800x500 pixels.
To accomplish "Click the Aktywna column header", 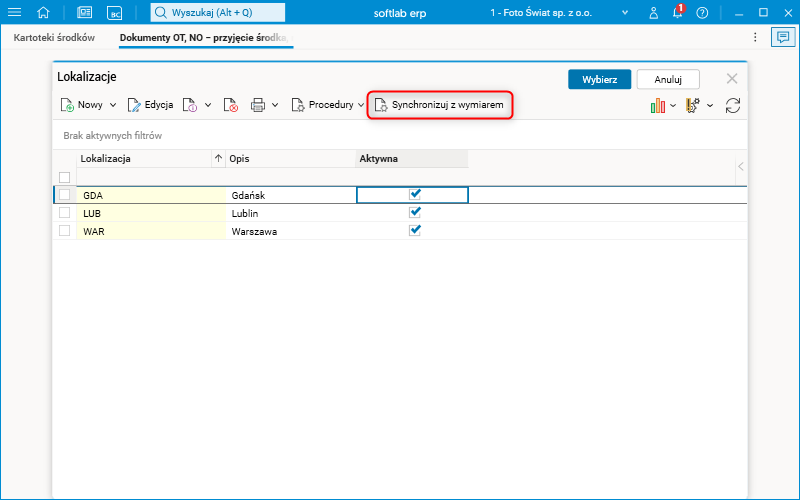I will 411,159.
